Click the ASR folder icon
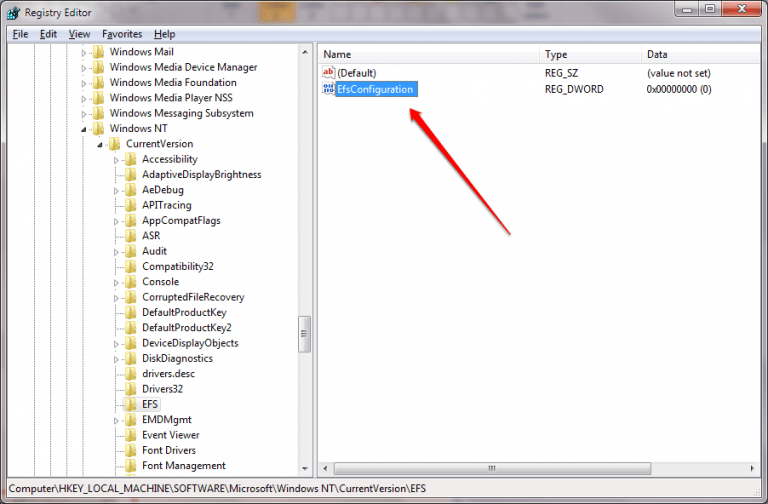The image size is (768, 504). 131,236
